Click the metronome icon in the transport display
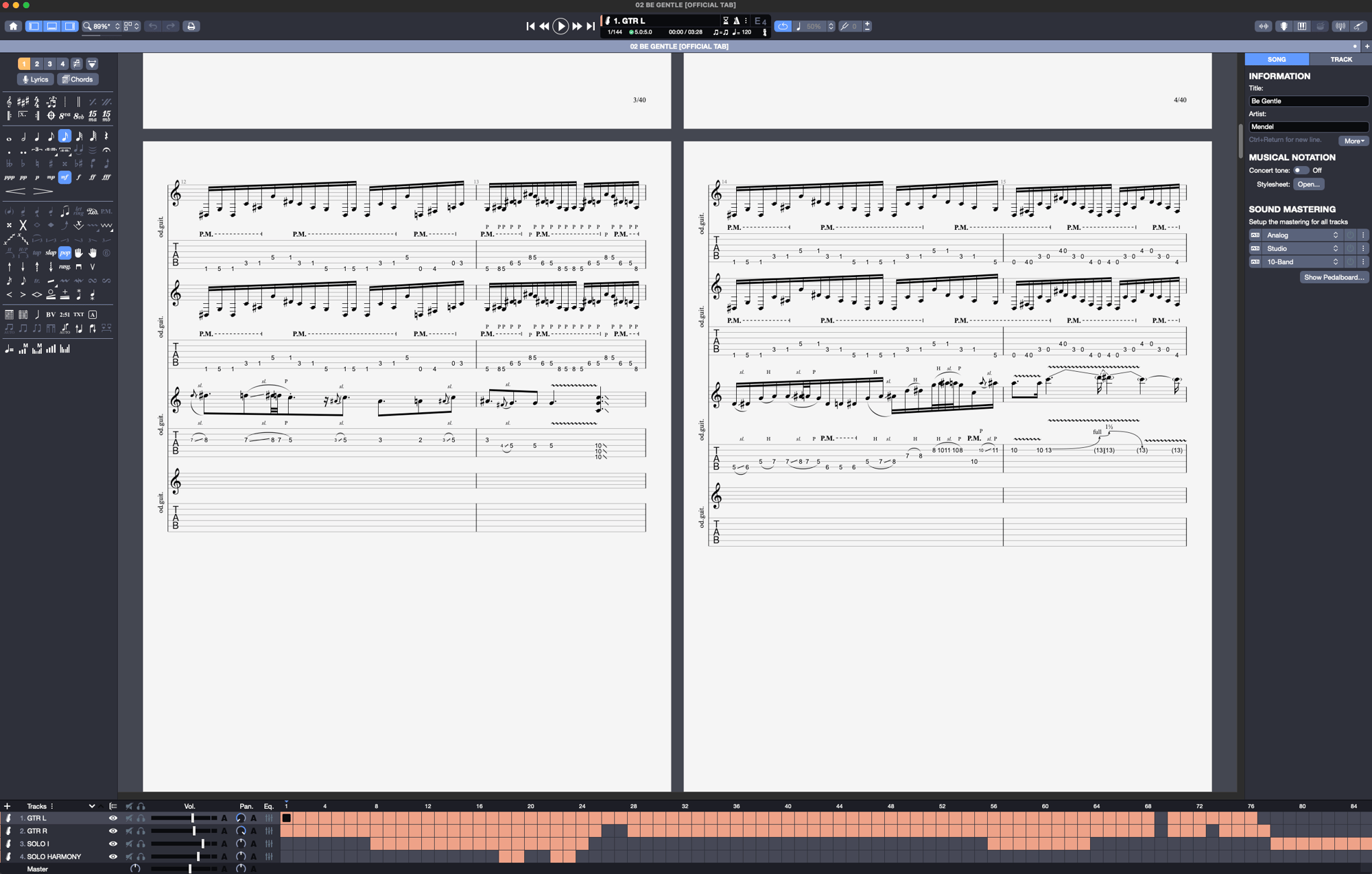 pyautogui.click(x=736, y=21)
